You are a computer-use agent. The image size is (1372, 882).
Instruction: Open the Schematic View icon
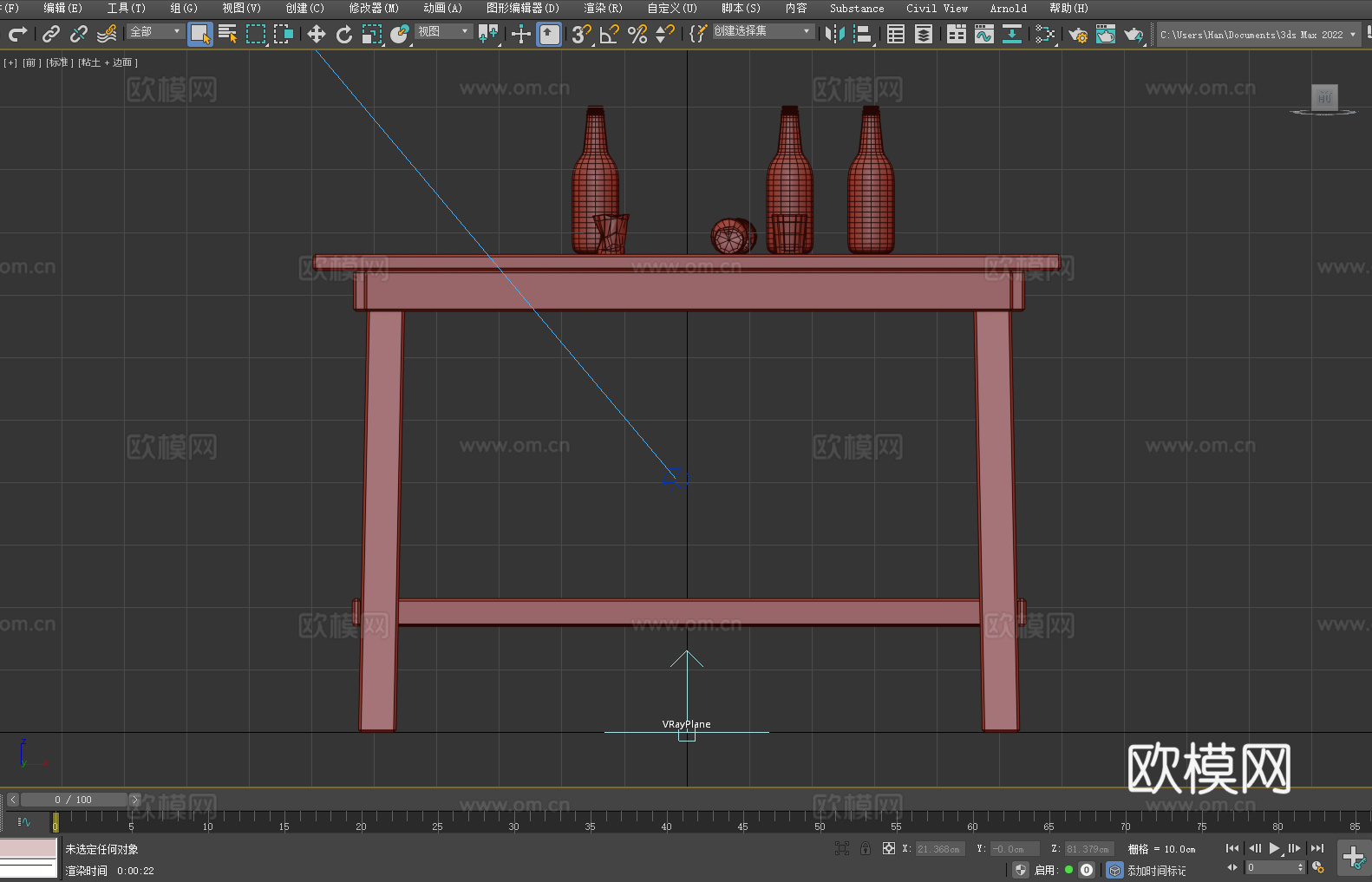pyautogui.click(x=1011, y=34)
